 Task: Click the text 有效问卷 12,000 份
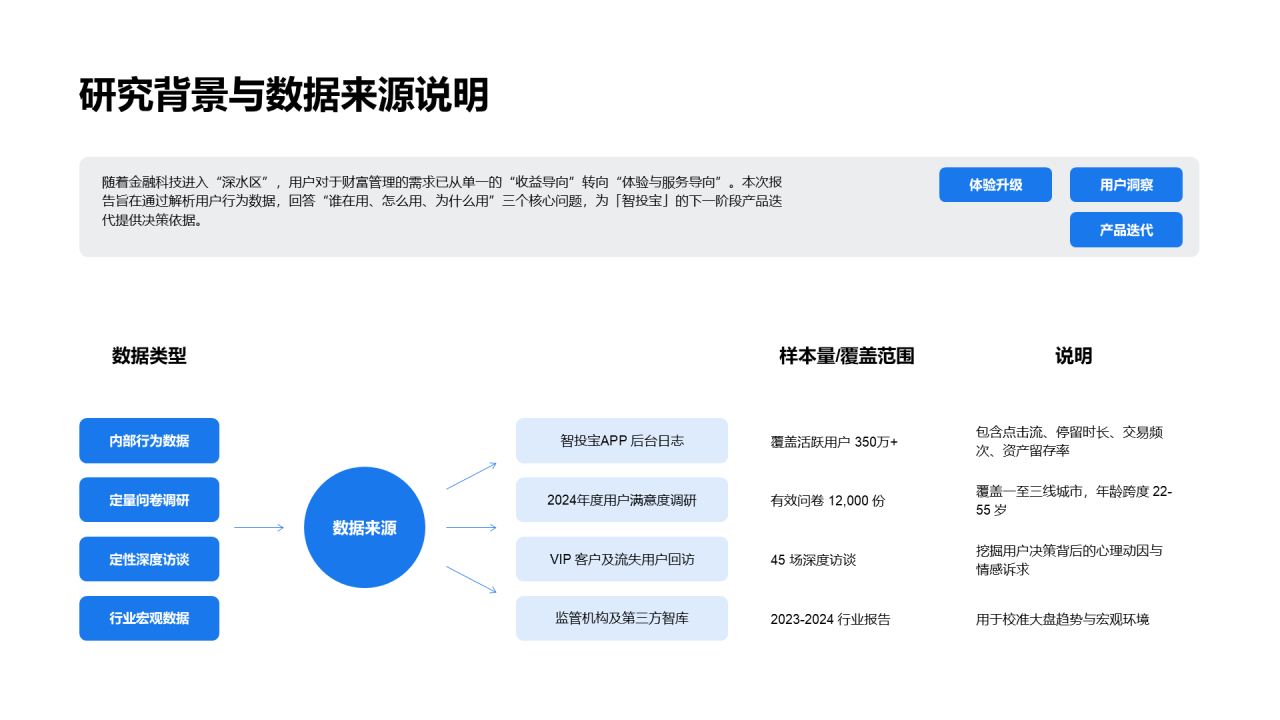click(827, 501)
